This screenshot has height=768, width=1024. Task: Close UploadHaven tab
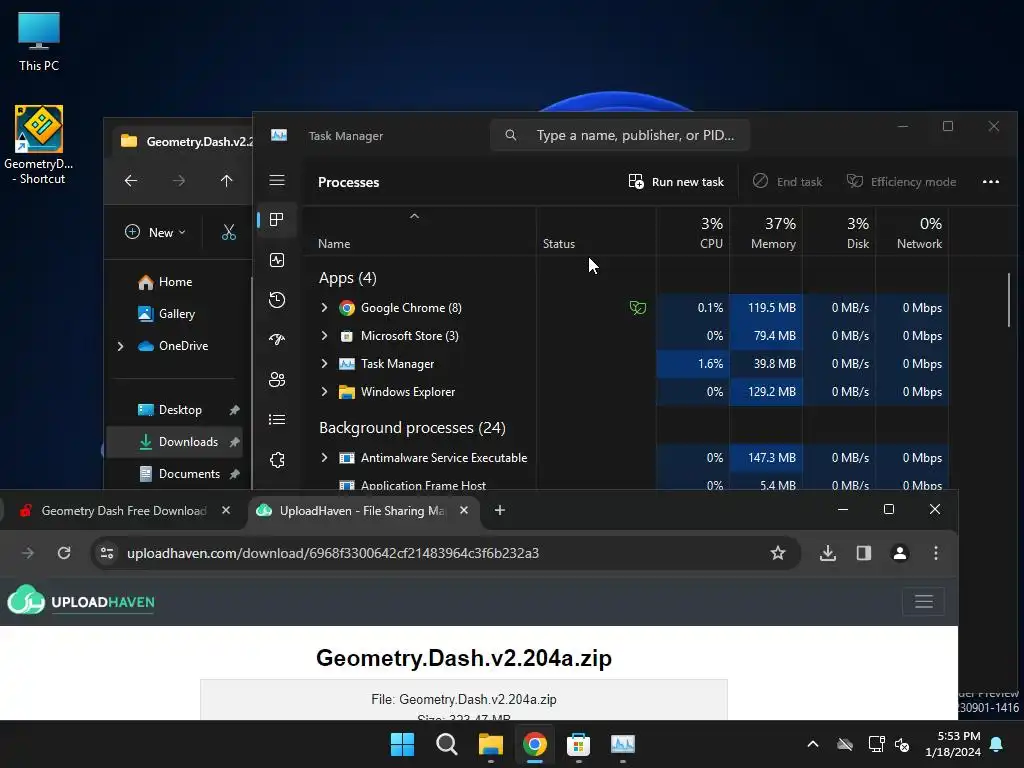pos(464,510)
